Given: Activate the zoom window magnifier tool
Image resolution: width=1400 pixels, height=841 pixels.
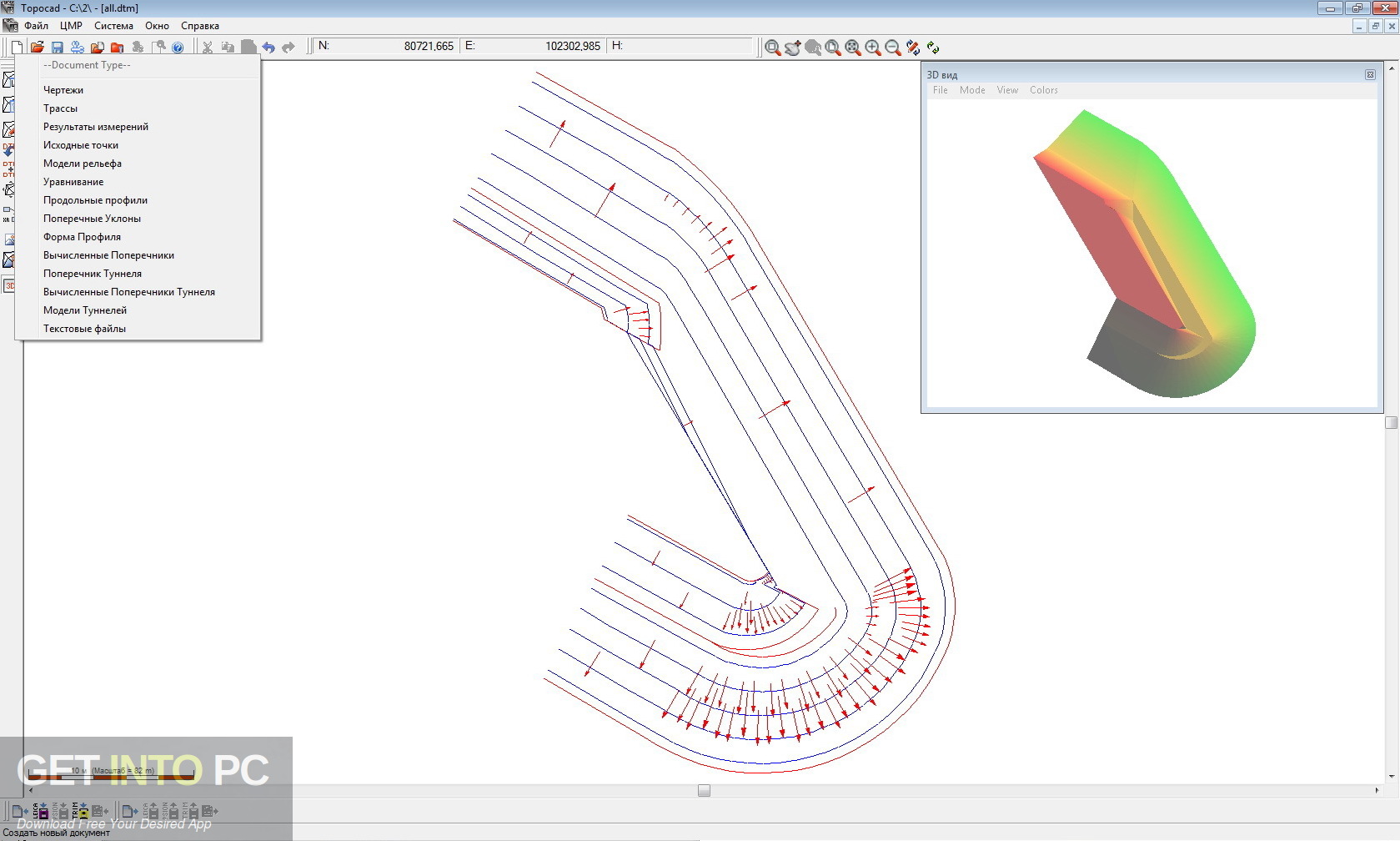Looking at the screenshot, I should (773, 48).
